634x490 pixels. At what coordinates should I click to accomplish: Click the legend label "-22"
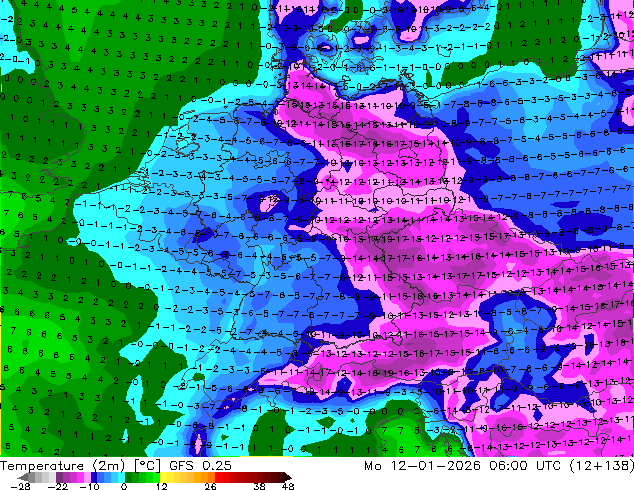(57, 486)
